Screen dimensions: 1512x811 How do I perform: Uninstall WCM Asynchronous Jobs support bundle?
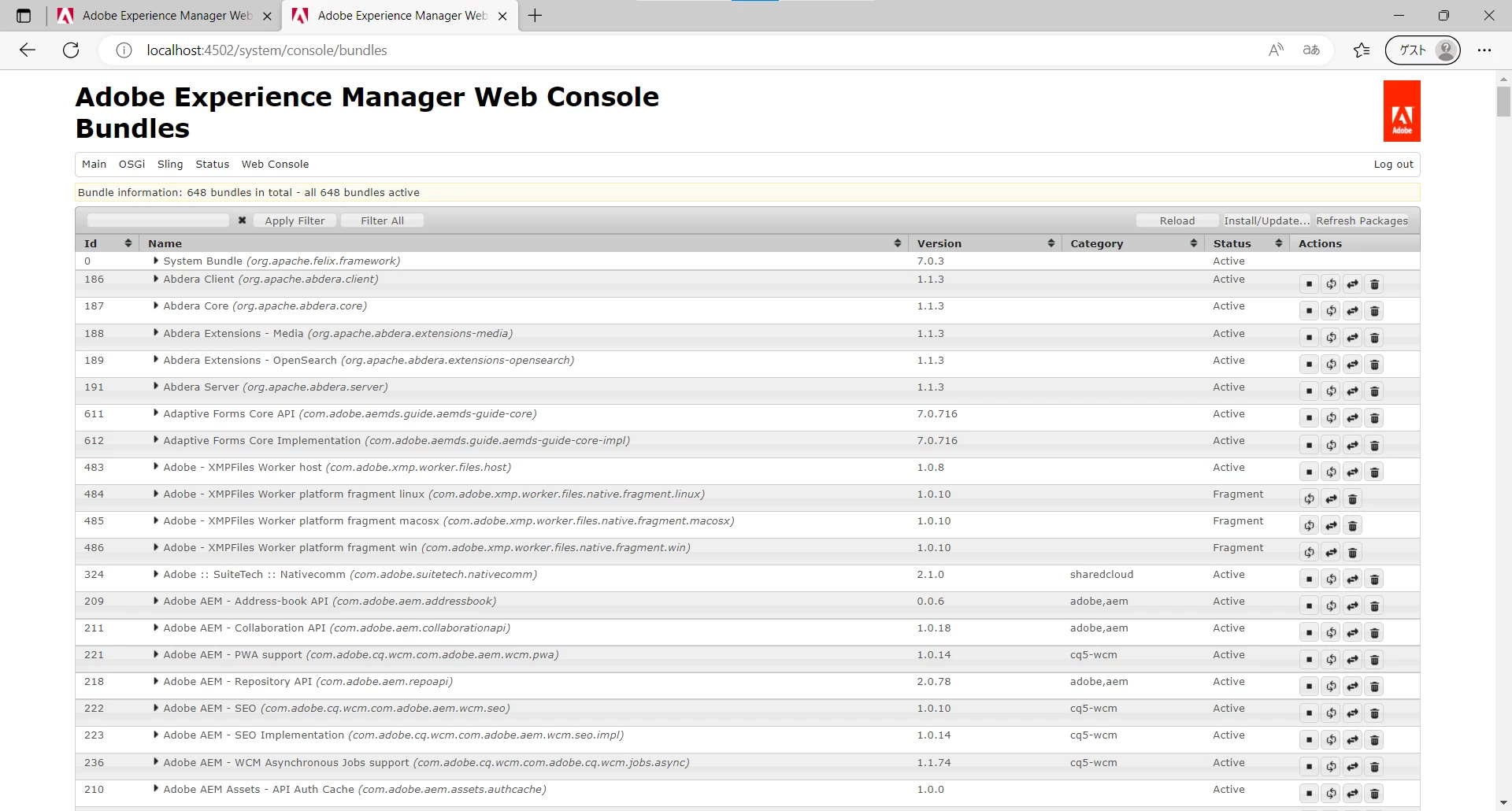click(1375, 766)
